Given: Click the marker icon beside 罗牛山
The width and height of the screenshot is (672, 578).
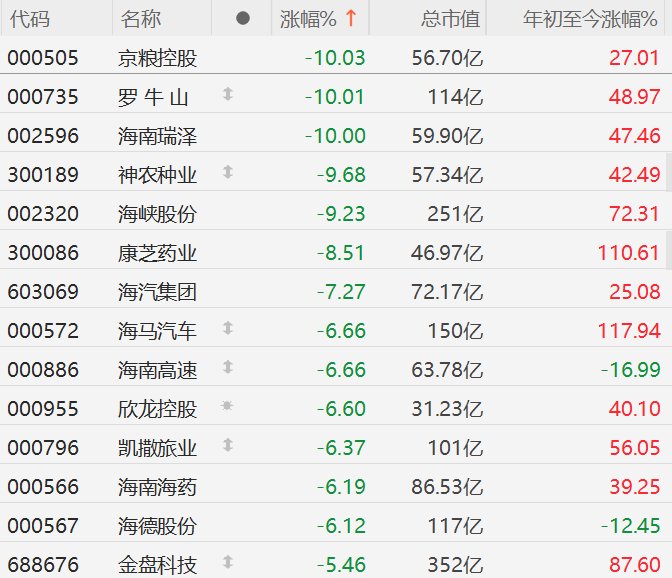Looking at the screenshot, I should (x=228, y=94).
